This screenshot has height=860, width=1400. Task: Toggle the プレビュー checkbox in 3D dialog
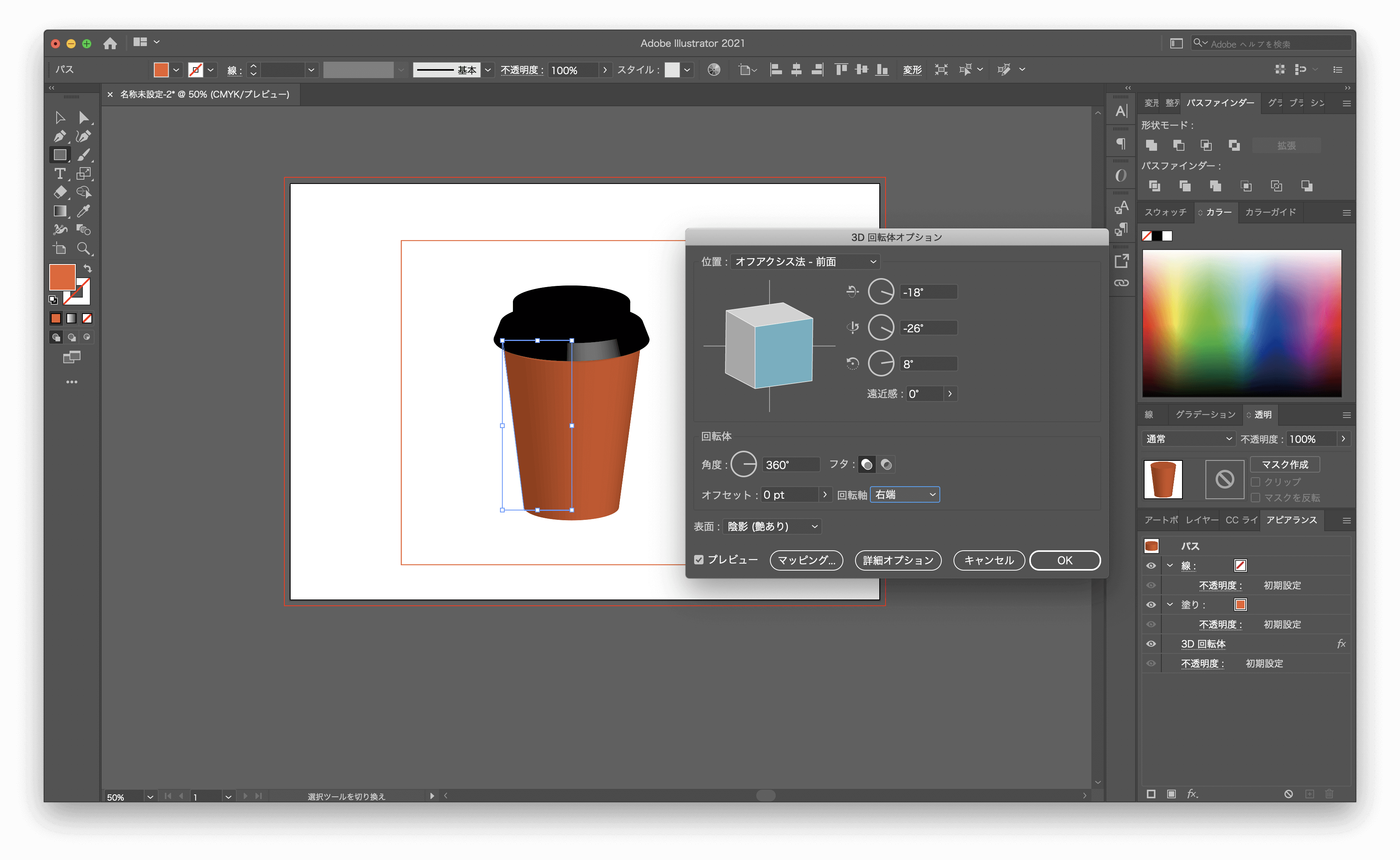coord(698,560)
